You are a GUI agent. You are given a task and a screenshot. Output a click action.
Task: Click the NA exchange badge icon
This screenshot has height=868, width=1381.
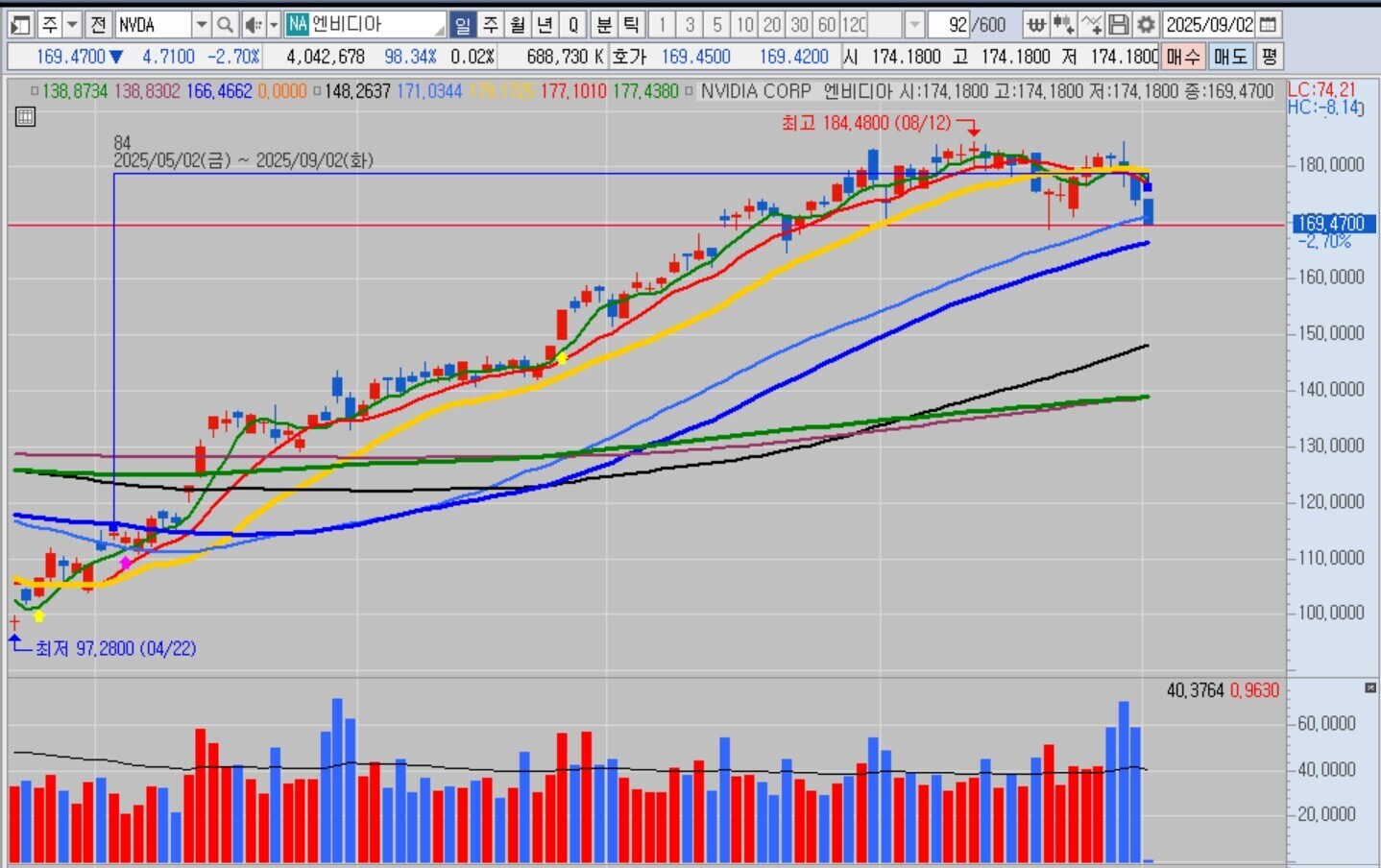(298, 24)
